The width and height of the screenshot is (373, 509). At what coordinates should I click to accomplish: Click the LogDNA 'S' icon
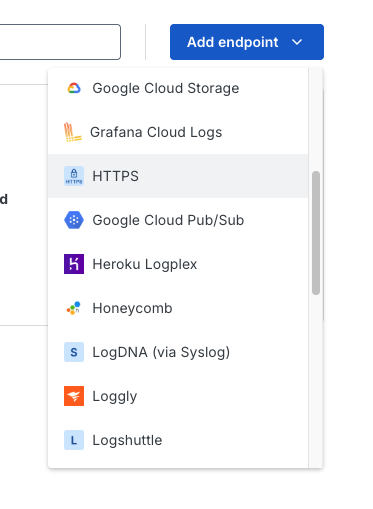(74, 352)
